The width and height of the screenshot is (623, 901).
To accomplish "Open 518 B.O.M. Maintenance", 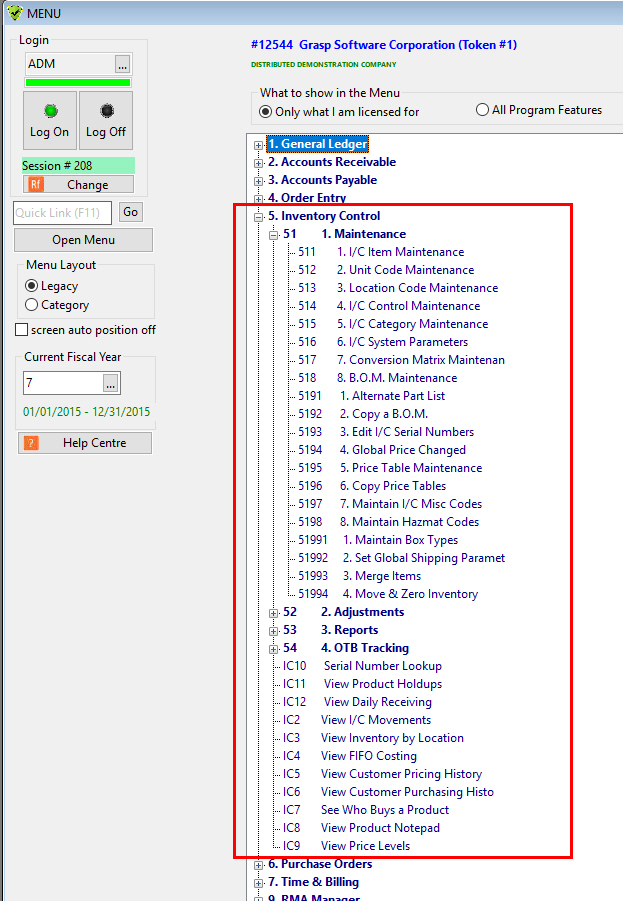I will click(x=378, y=378).
